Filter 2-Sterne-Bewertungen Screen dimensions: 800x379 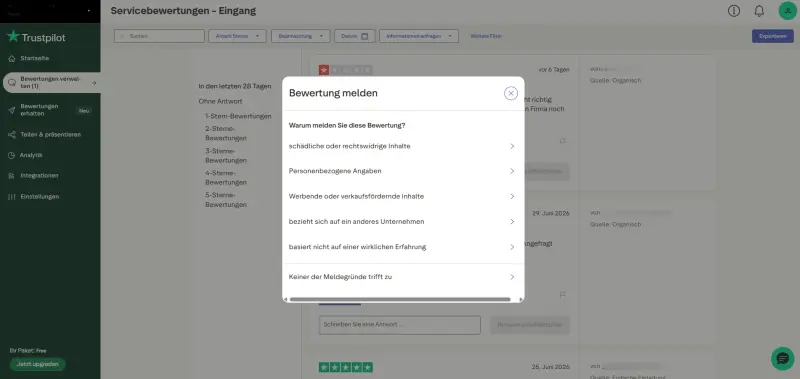226,133
